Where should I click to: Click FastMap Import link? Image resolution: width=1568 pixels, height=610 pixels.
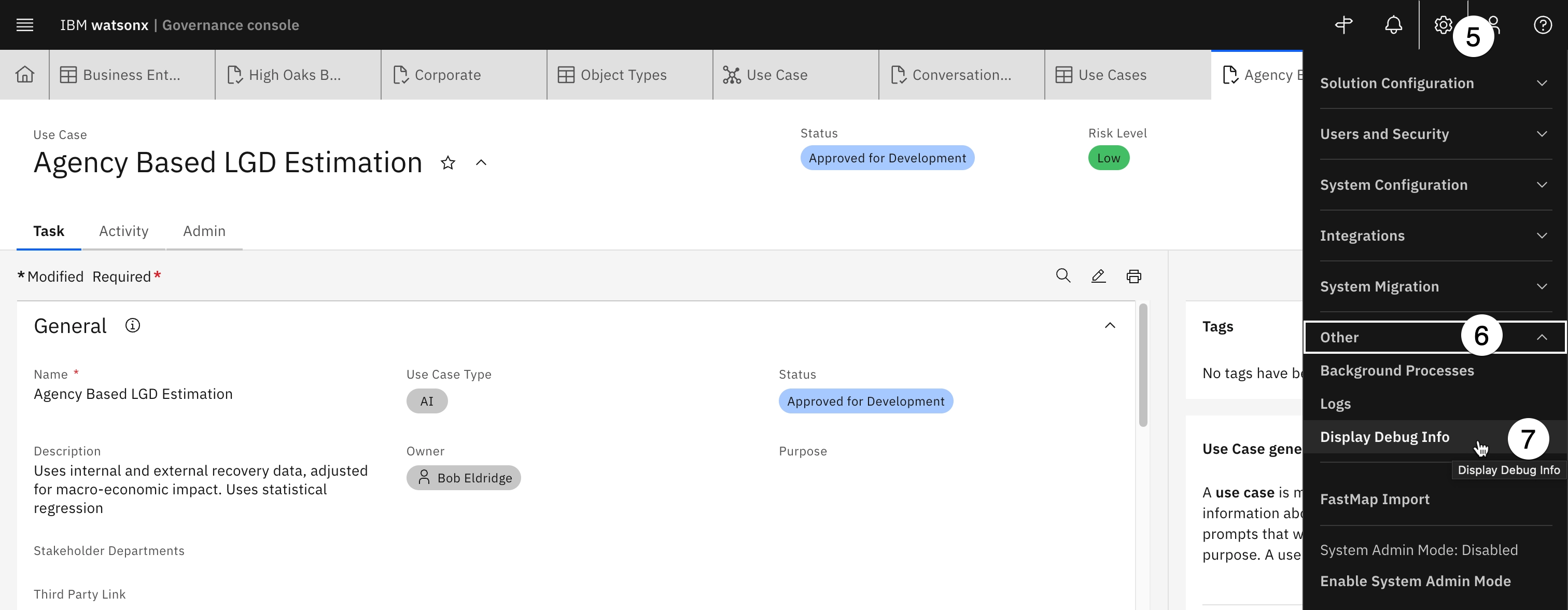[x=1375, y=499]
